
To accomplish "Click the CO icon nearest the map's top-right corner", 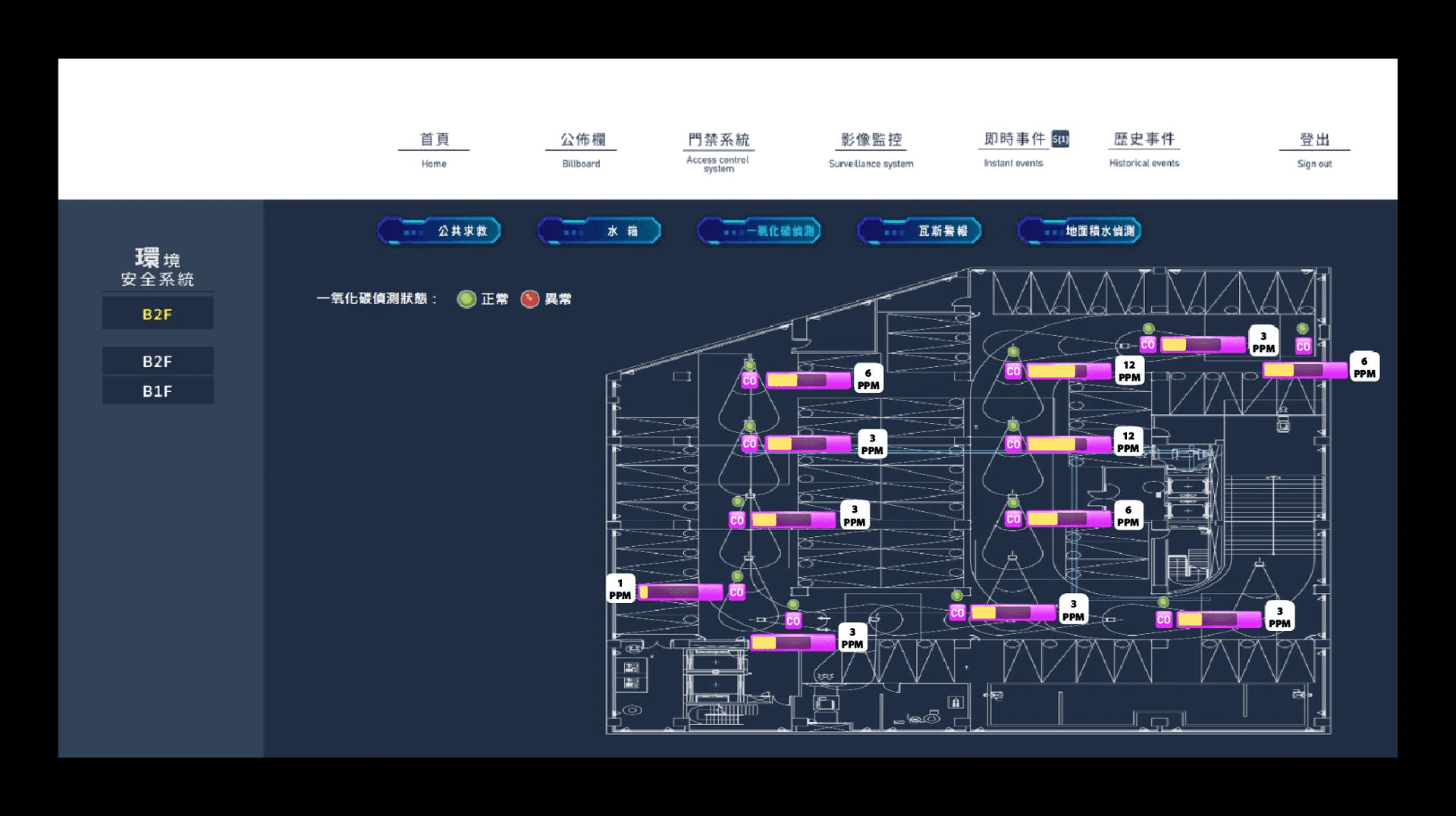I will (1303, 346).
